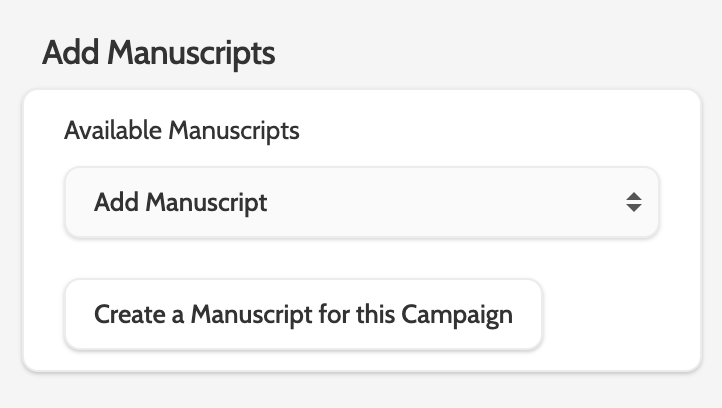
Task: Click the up-down arrows icon in dropdown
Action: click(633, 202)
